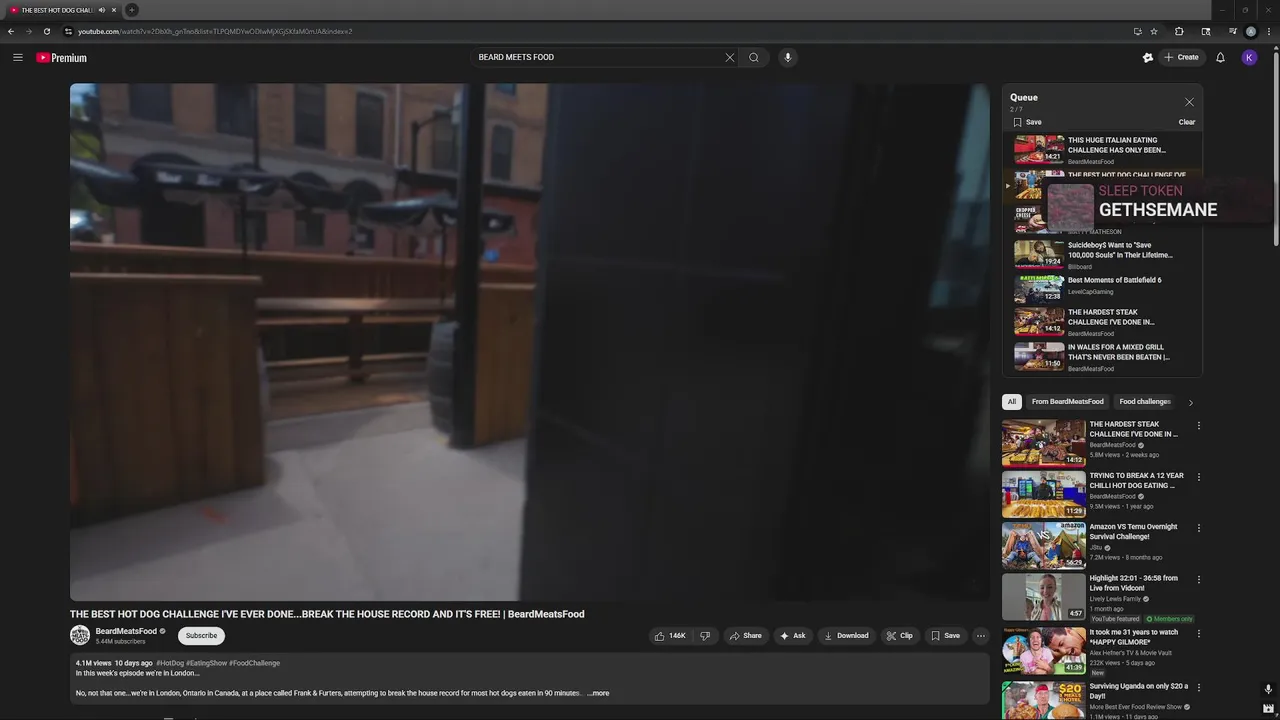Save the video to a playlist
The height and width of the screenshot is (720, 1280).
tap(945, 635)
